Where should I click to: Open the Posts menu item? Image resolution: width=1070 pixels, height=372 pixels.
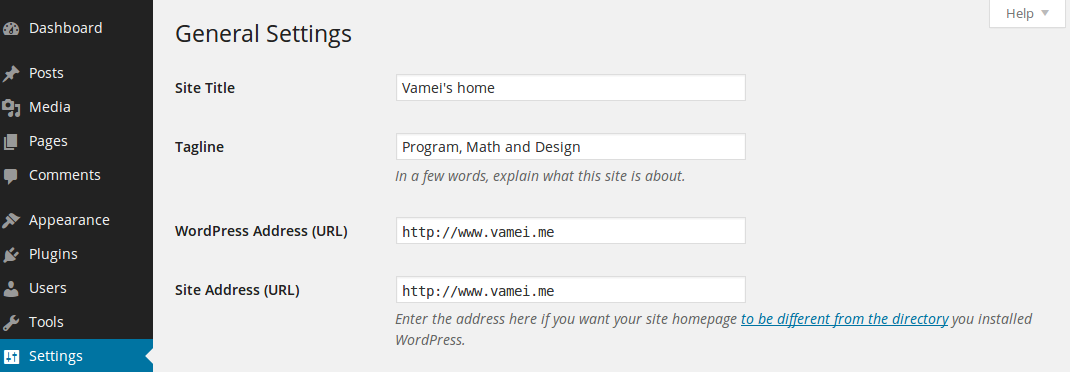tap(76, 73)
